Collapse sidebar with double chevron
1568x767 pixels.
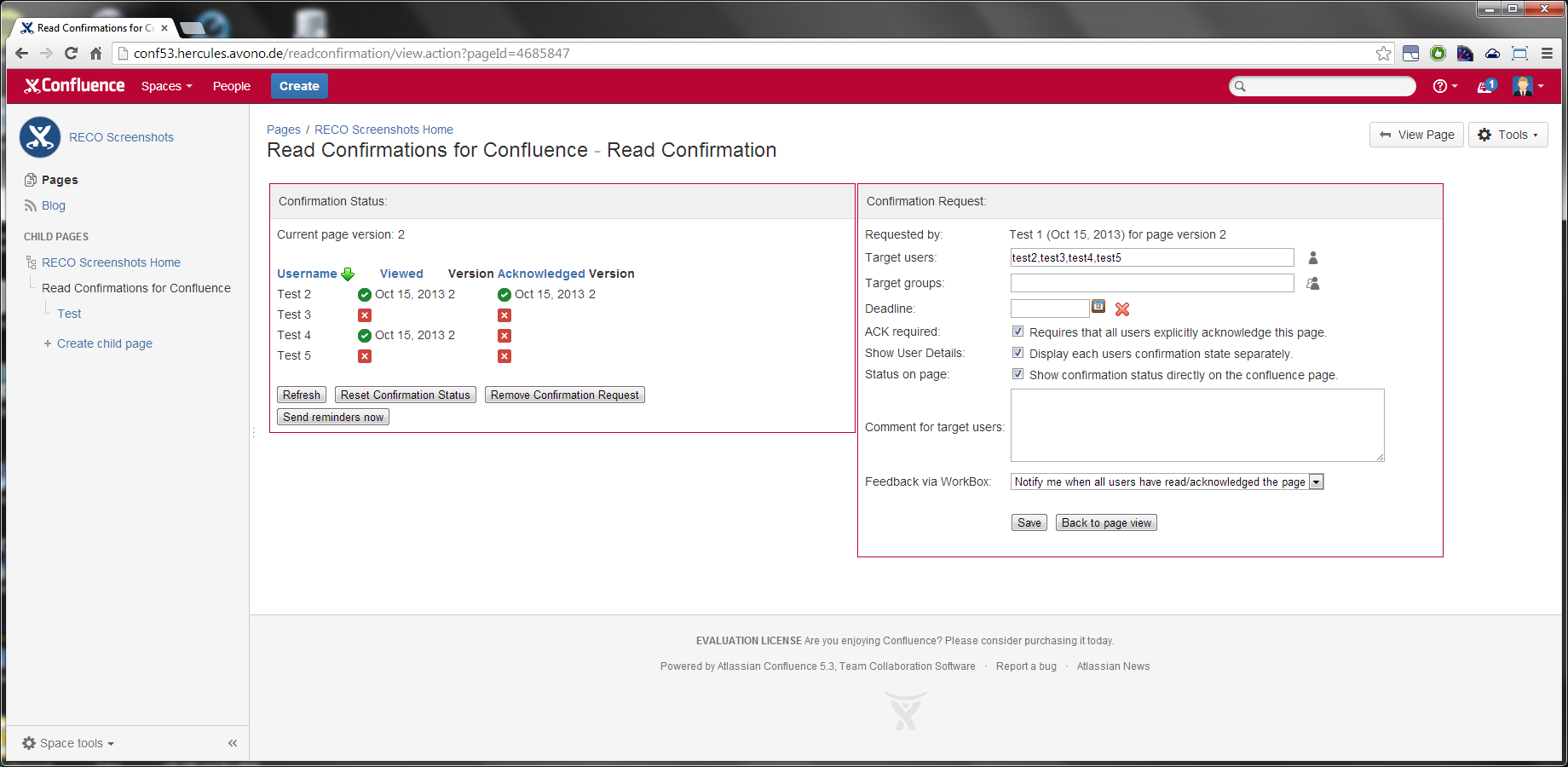pyautogui.click(x=233, y=743)
